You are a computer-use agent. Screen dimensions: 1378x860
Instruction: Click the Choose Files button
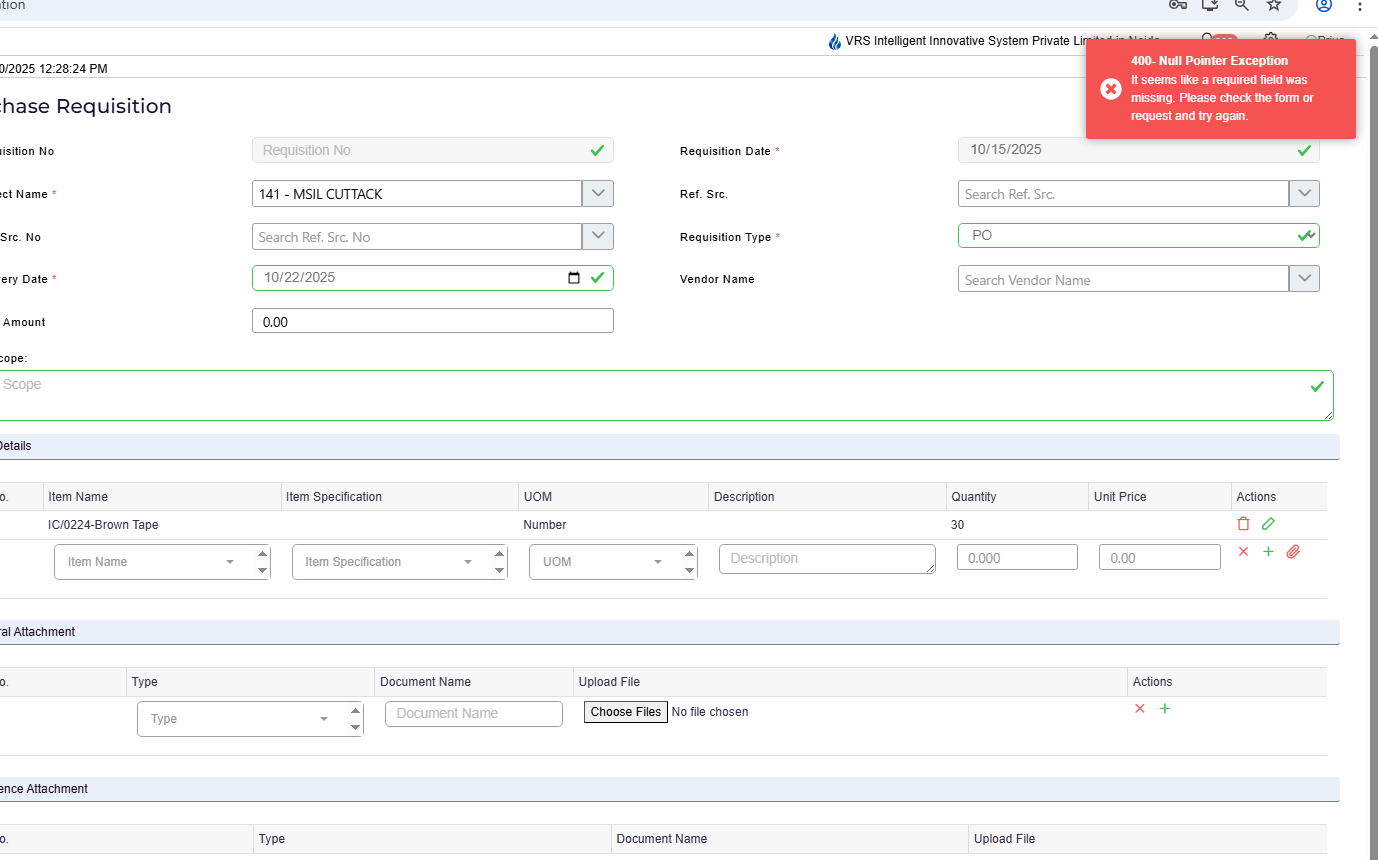(625, 712)
